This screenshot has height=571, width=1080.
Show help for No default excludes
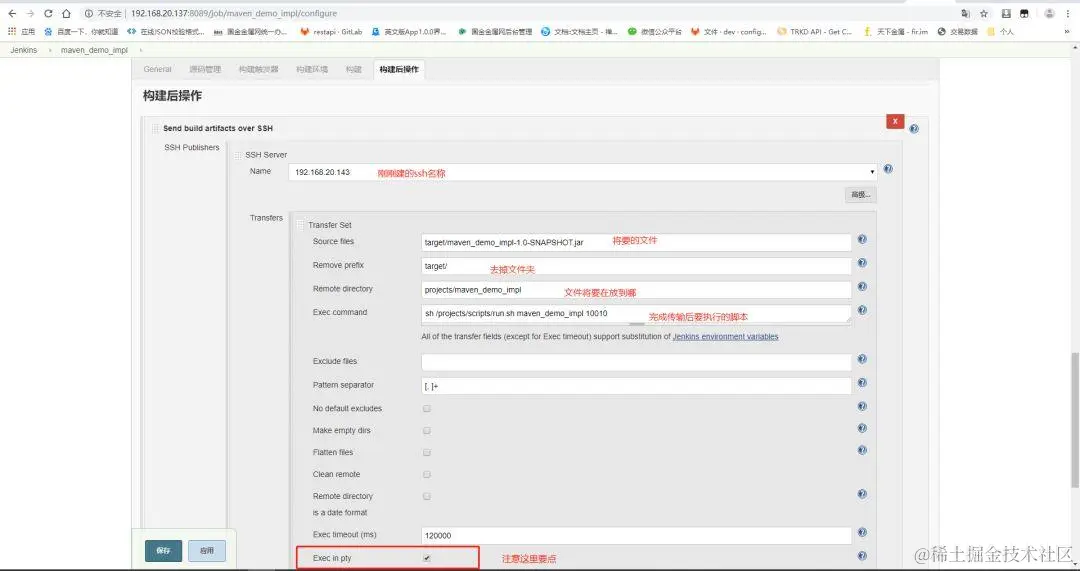tap(862, 406)
